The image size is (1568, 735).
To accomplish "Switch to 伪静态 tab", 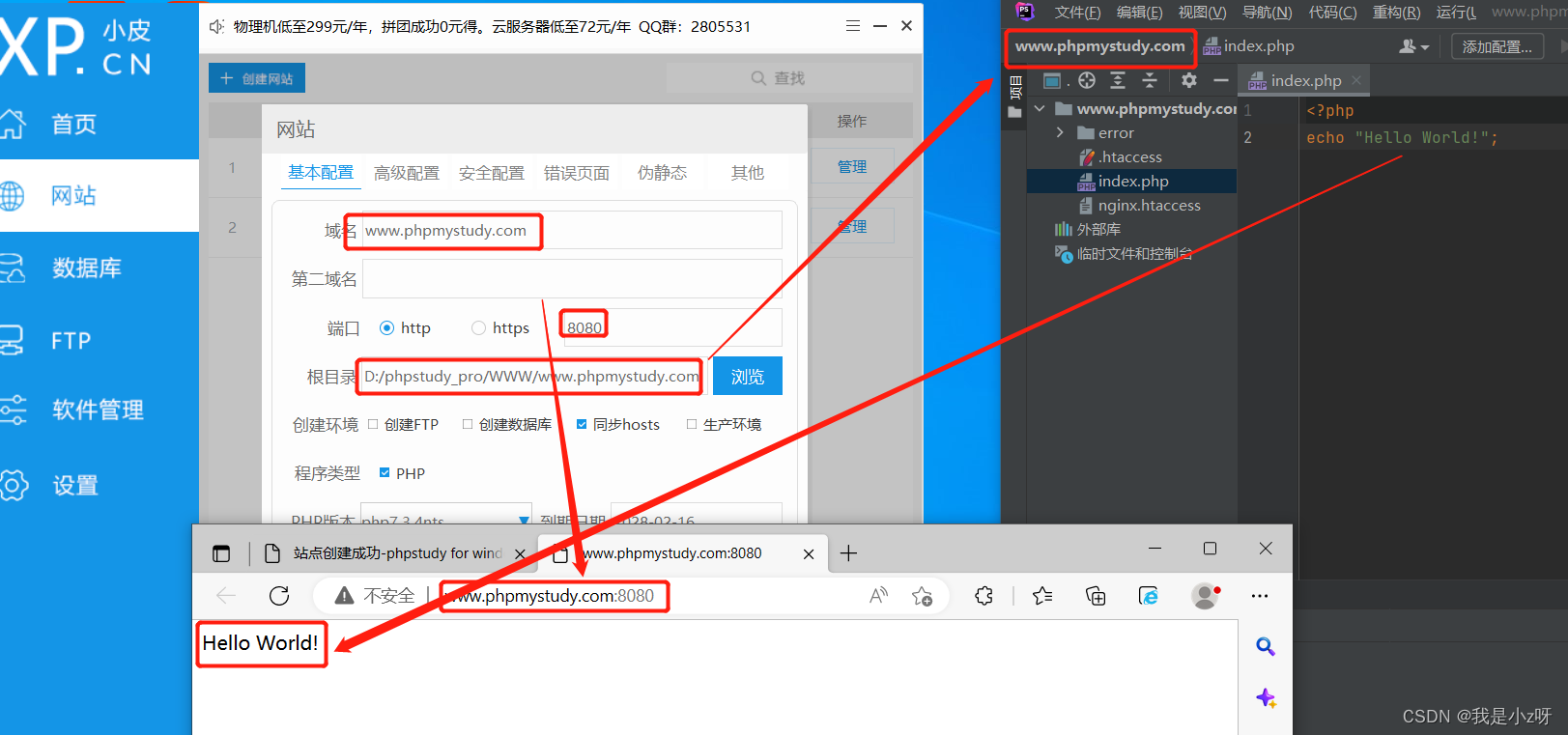I will pyautogui.click(x=663, y=173).
